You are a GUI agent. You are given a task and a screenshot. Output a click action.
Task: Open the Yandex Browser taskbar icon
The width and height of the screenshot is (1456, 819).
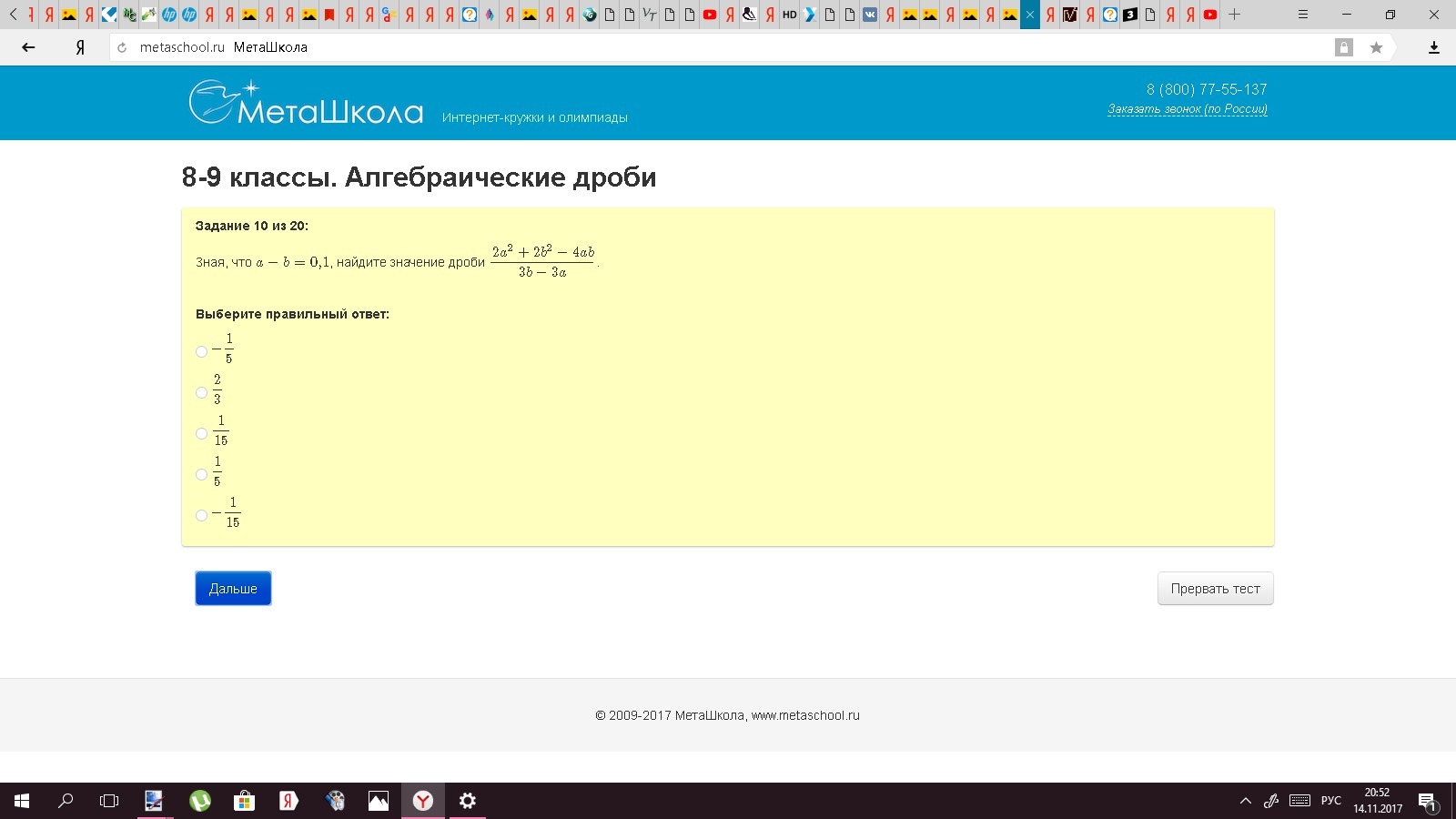422,801
